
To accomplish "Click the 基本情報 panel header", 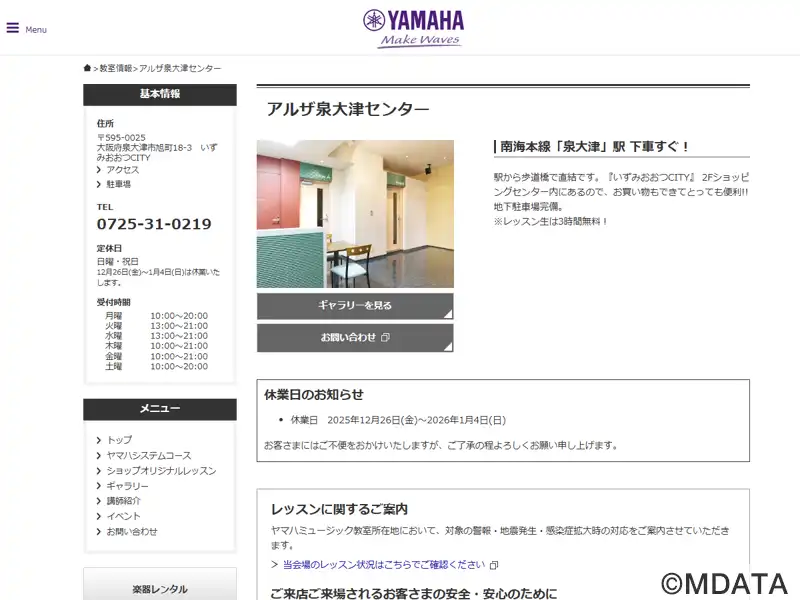I will point(160,94).
